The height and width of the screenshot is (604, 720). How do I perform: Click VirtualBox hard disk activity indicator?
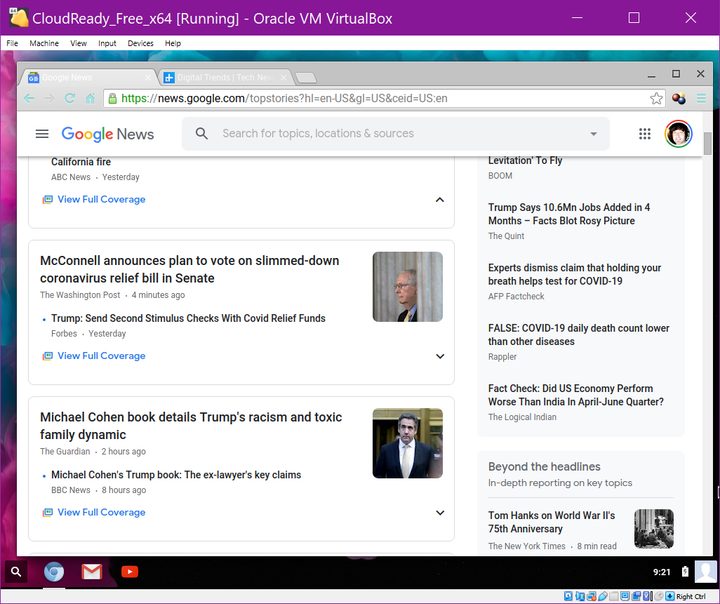pyautogui.click(x=568, y=596)
